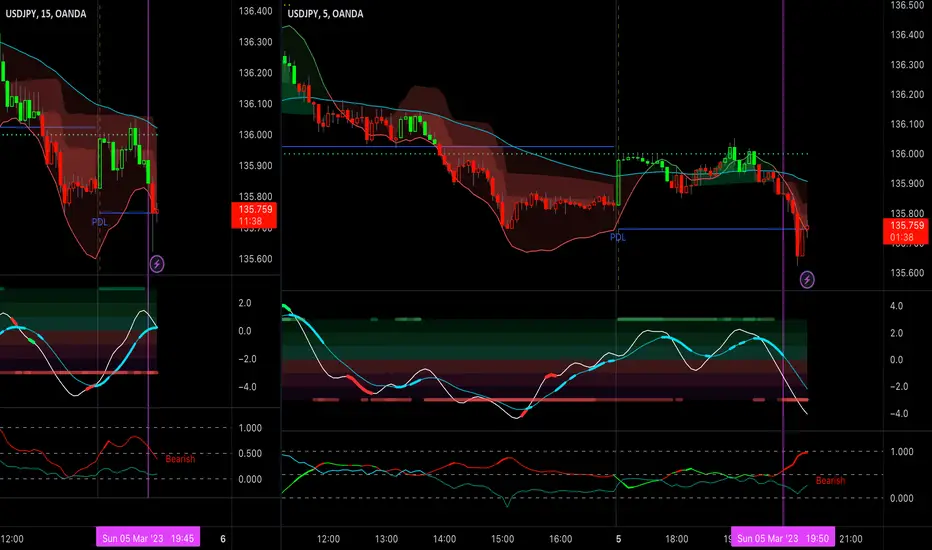This screenshot has height=550, width=932.
Task: Select the USDJPY, 5, OANDA chart title
Action: point(325,14)
